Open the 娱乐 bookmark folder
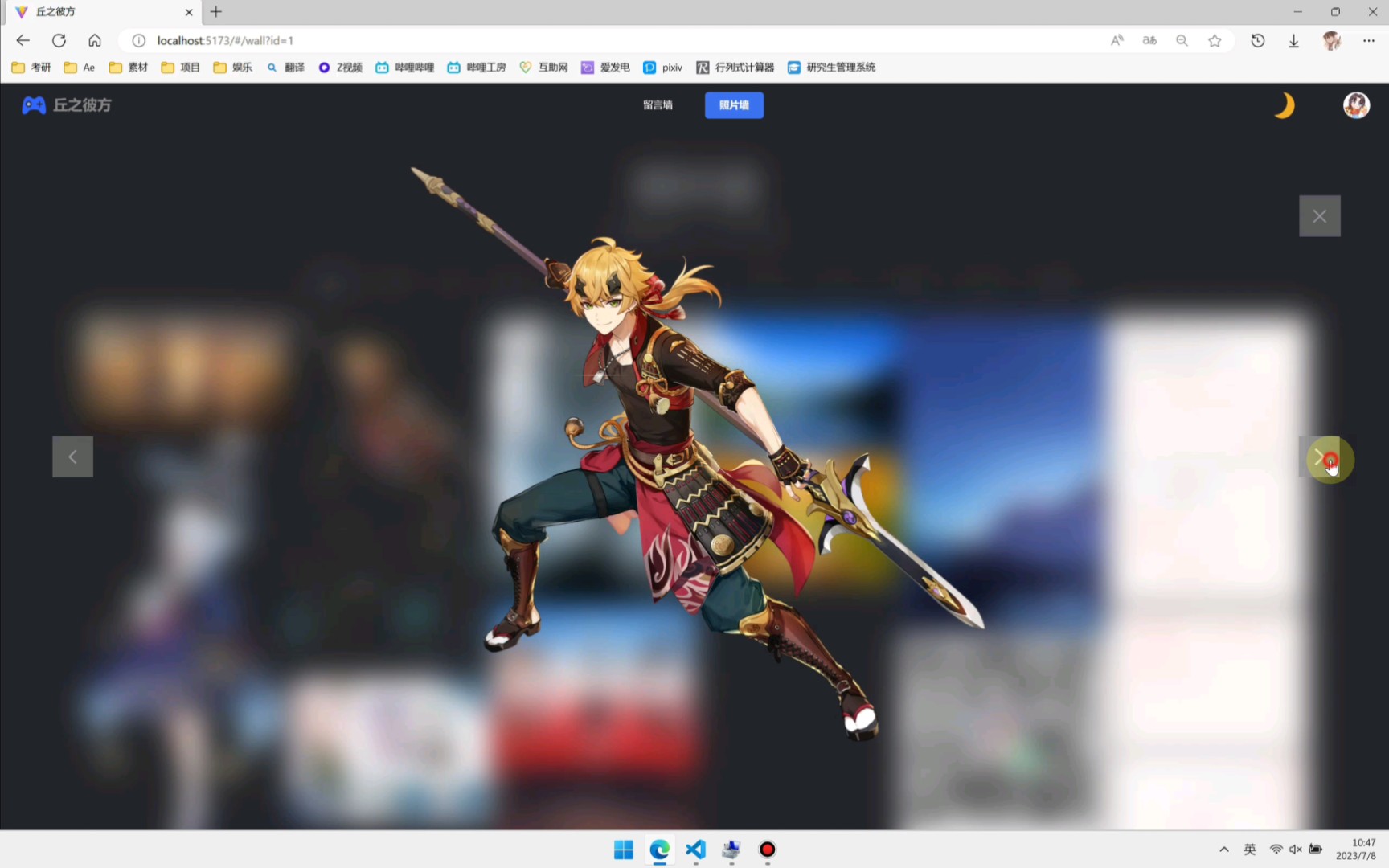The image size is (1389, 868). (x=233, y=68)
